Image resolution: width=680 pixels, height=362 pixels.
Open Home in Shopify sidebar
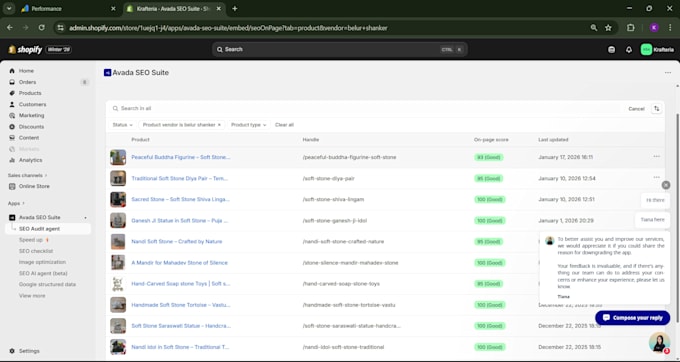pos(26,71)
